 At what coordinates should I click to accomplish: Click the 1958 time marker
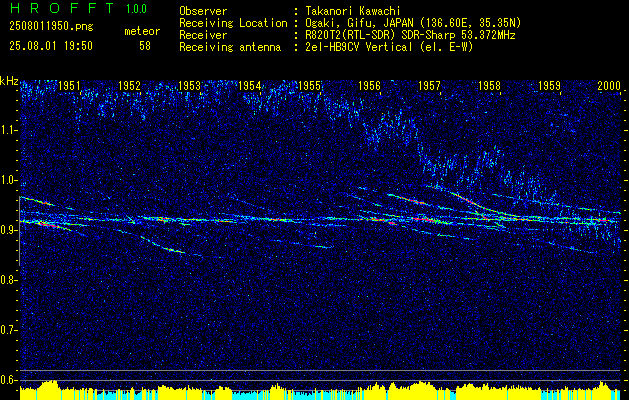(x=489, y=85)
